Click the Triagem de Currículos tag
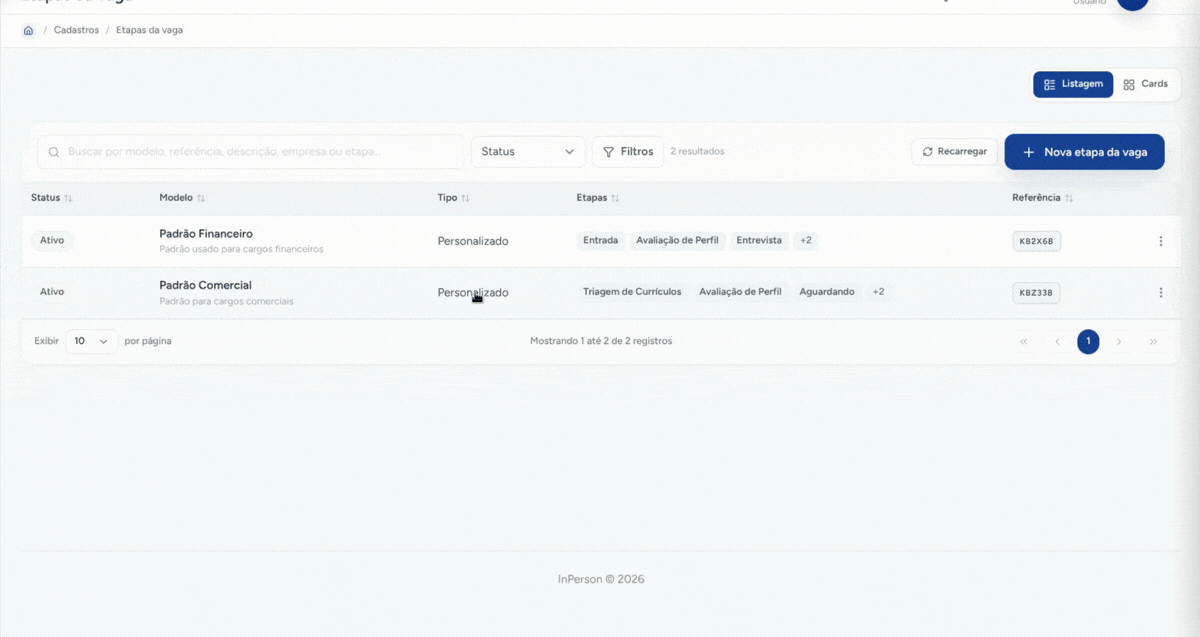This screenshot has width=1200, height=637. (632, 292)
